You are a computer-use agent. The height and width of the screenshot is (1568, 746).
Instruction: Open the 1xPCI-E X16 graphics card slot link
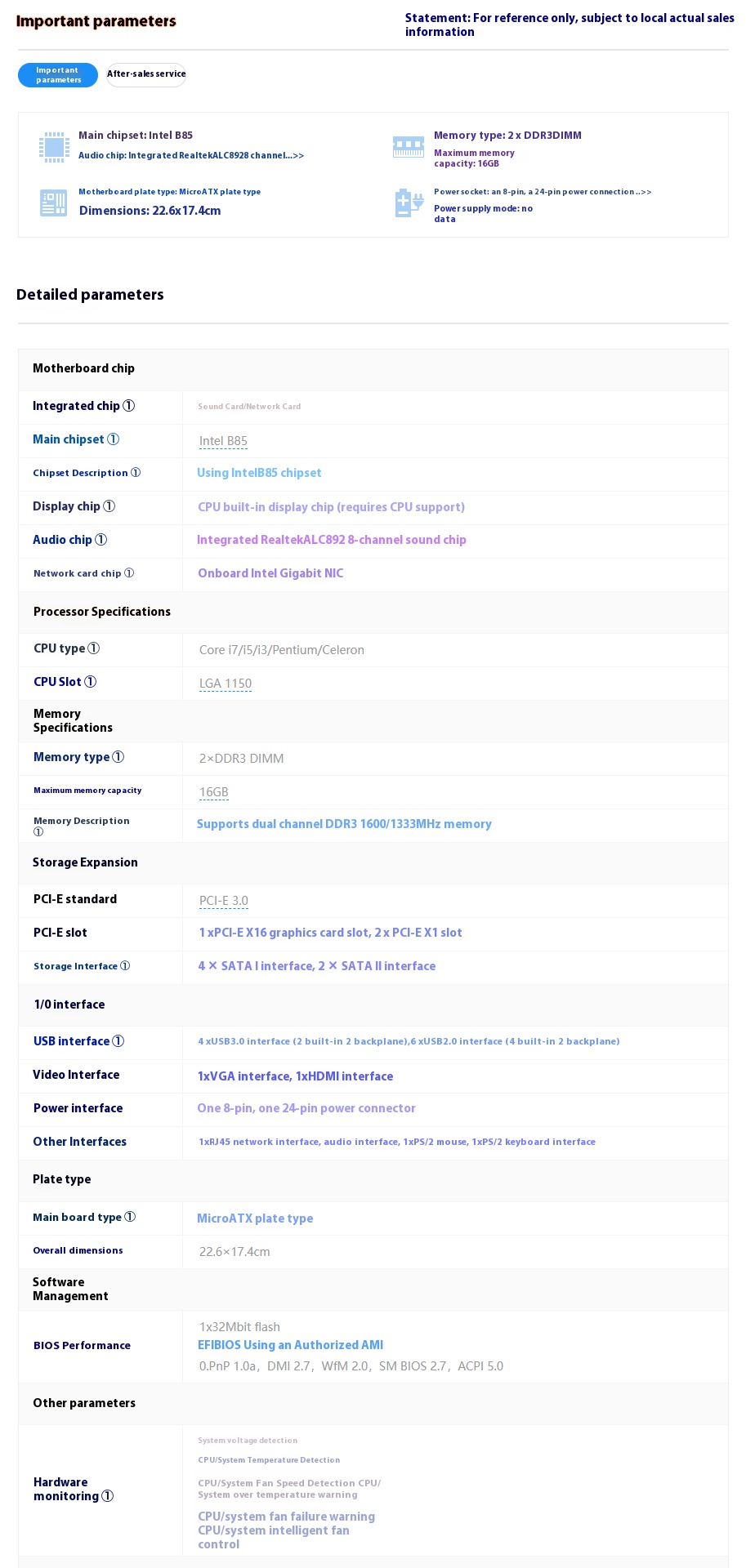coord(330,933)
